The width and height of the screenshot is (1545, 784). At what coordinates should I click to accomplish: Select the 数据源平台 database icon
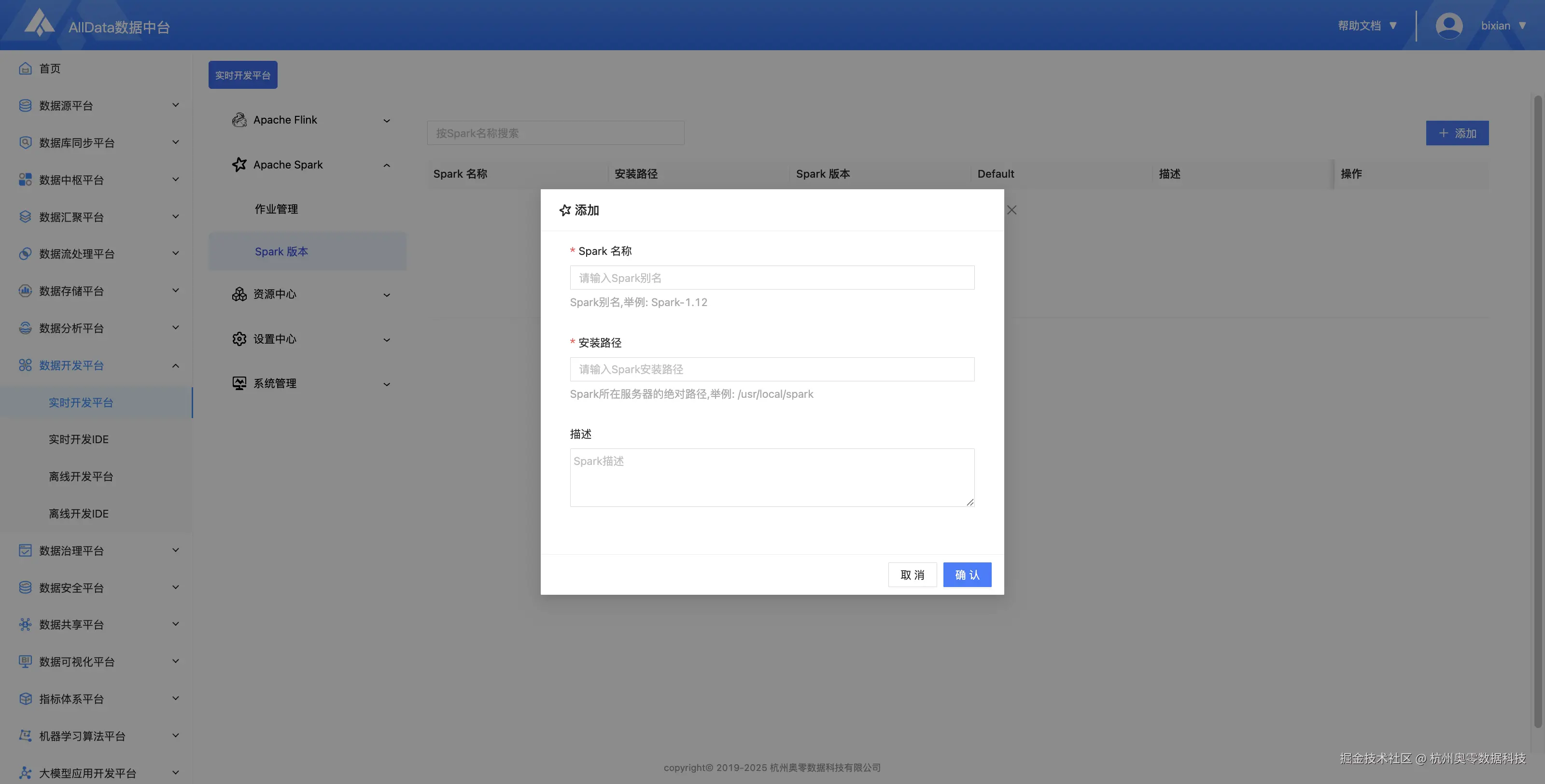[25, 105]
